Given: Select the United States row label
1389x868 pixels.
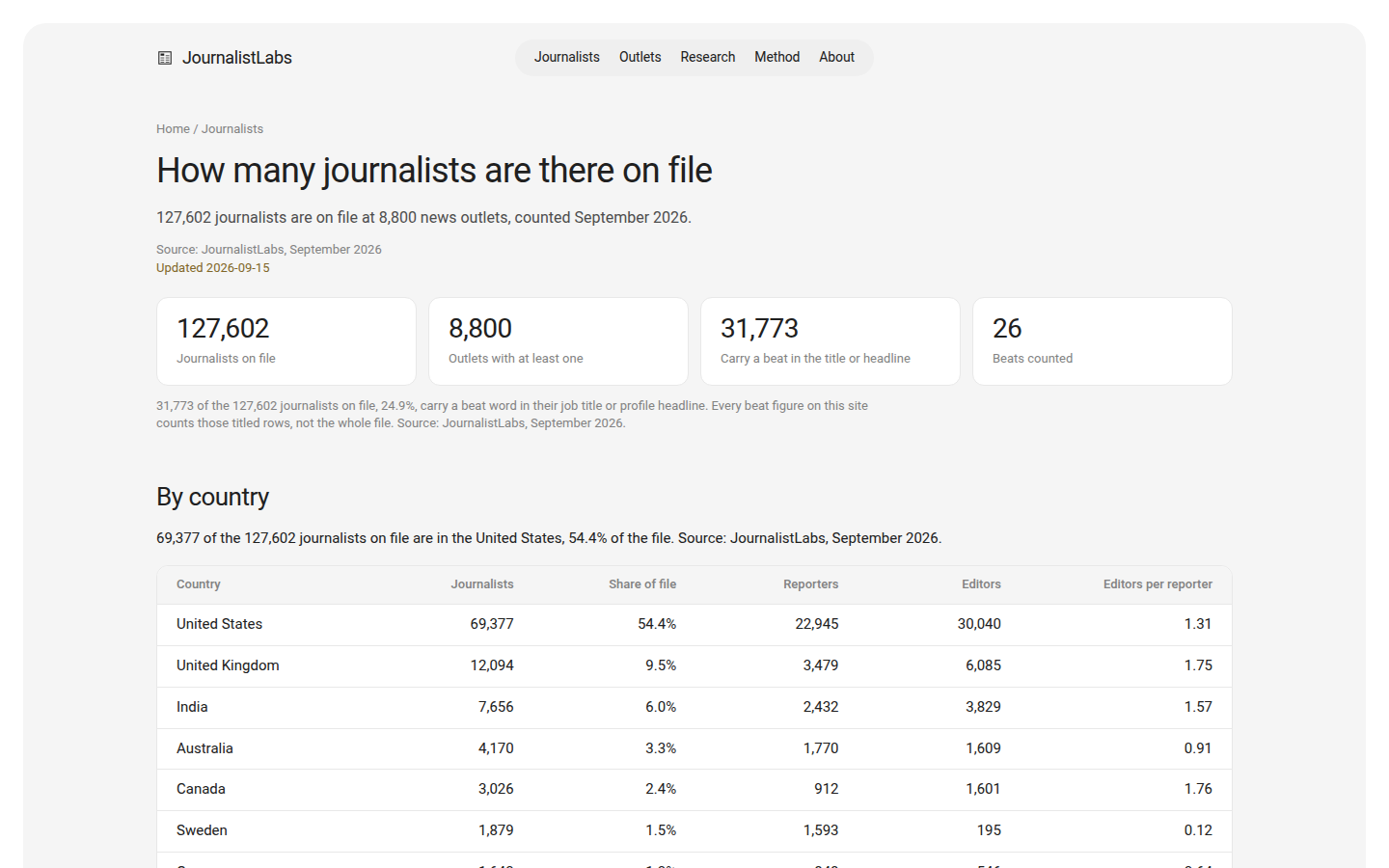Looking at the screenshot, I should [220, 624].
